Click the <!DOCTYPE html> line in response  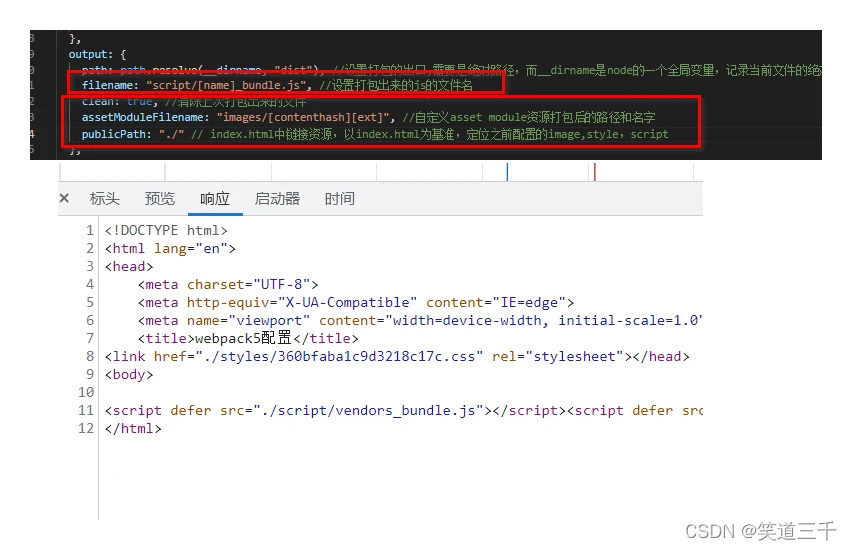(166, 230)
